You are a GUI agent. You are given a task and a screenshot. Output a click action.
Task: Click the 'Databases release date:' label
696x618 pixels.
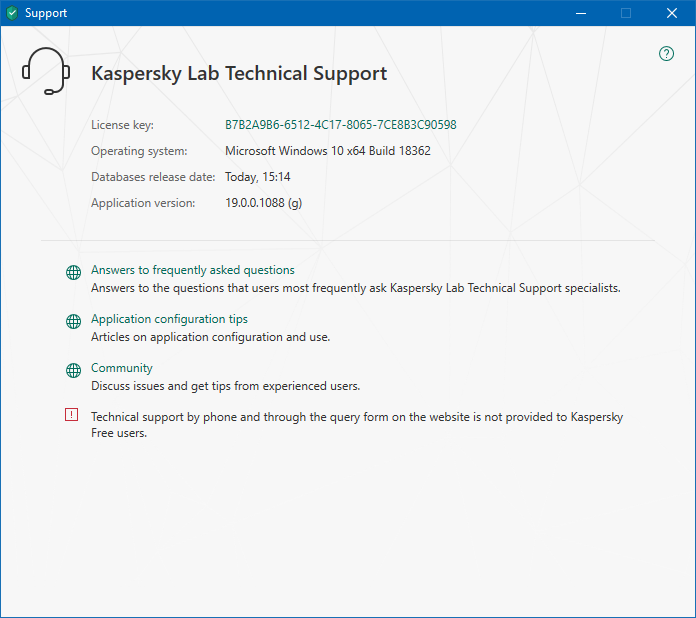pos(153,177)
